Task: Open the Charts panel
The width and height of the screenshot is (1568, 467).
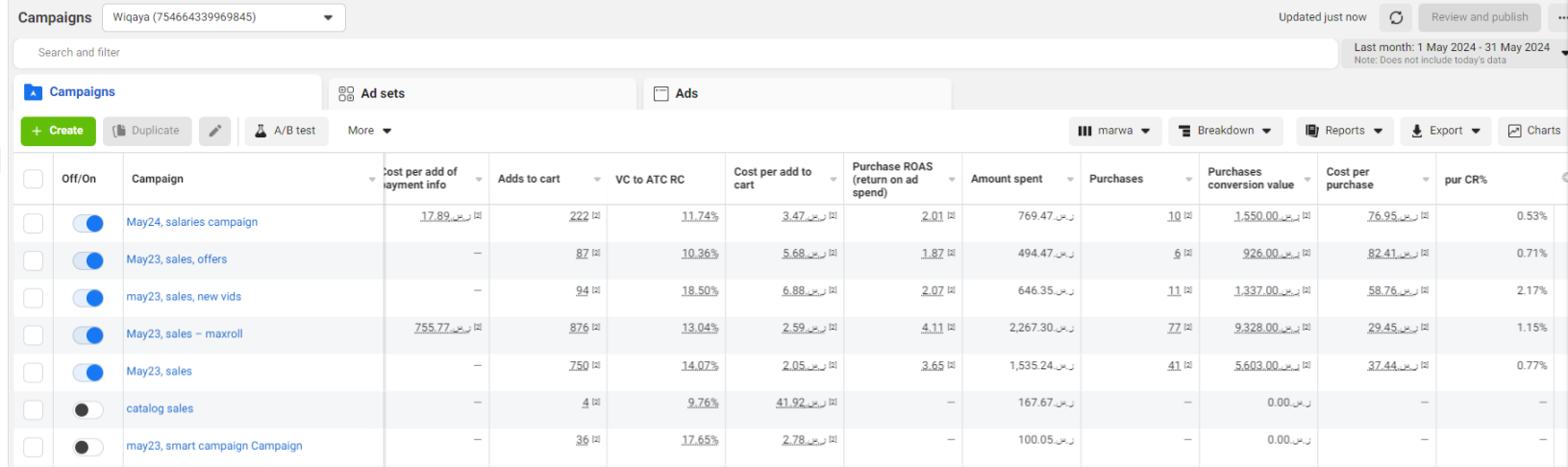Action: 1533,131
